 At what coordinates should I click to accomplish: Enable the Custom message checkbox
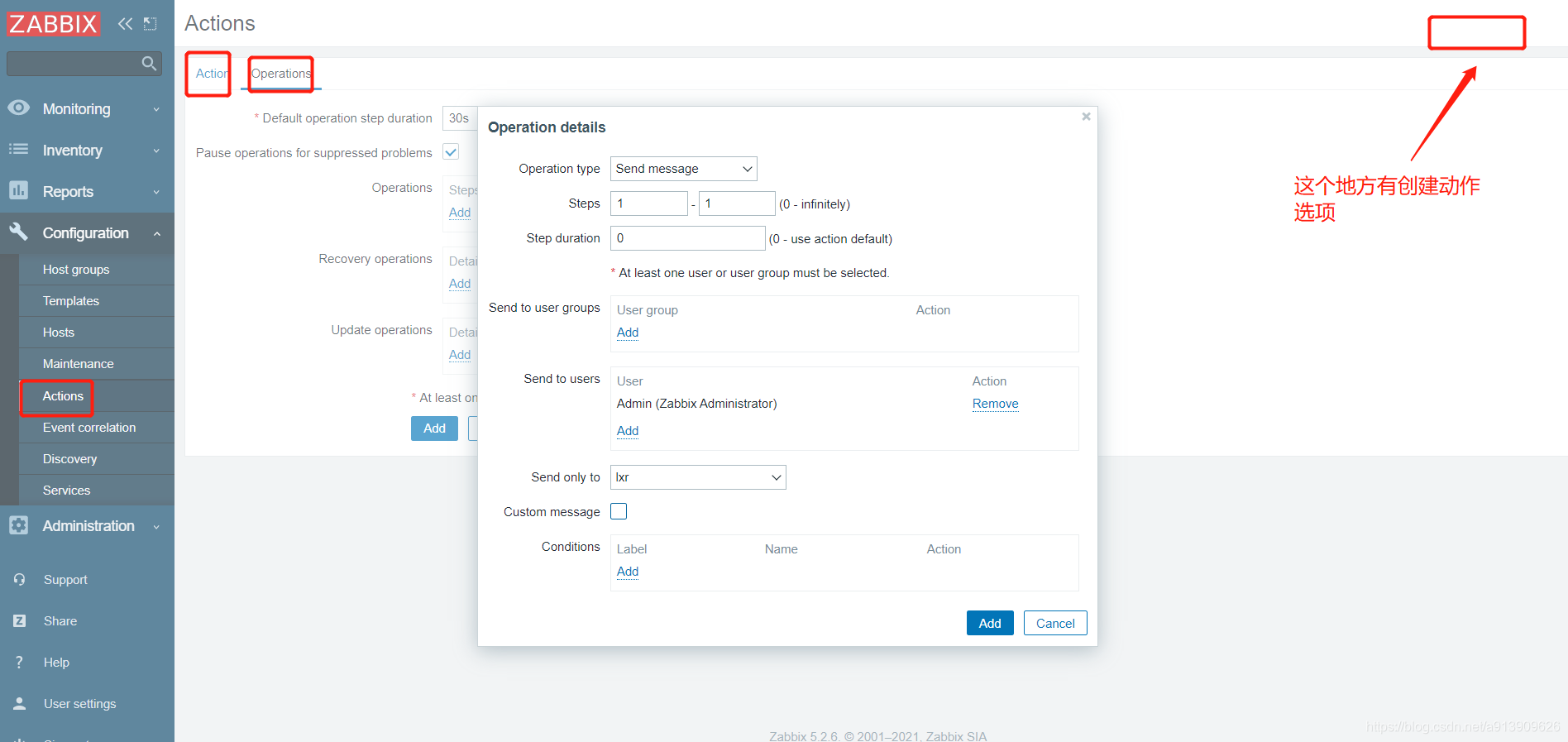619,511
